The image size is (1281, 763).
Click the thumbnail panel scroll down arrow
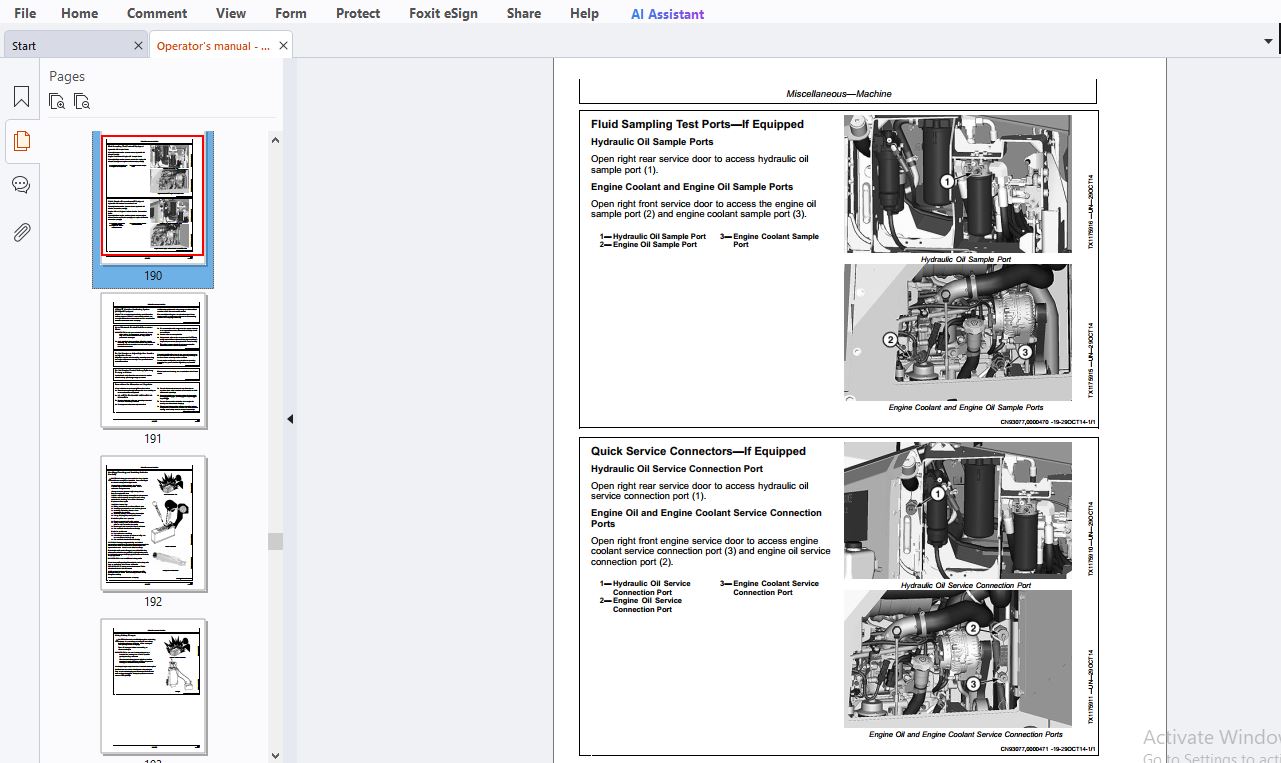tap(275, 755)
